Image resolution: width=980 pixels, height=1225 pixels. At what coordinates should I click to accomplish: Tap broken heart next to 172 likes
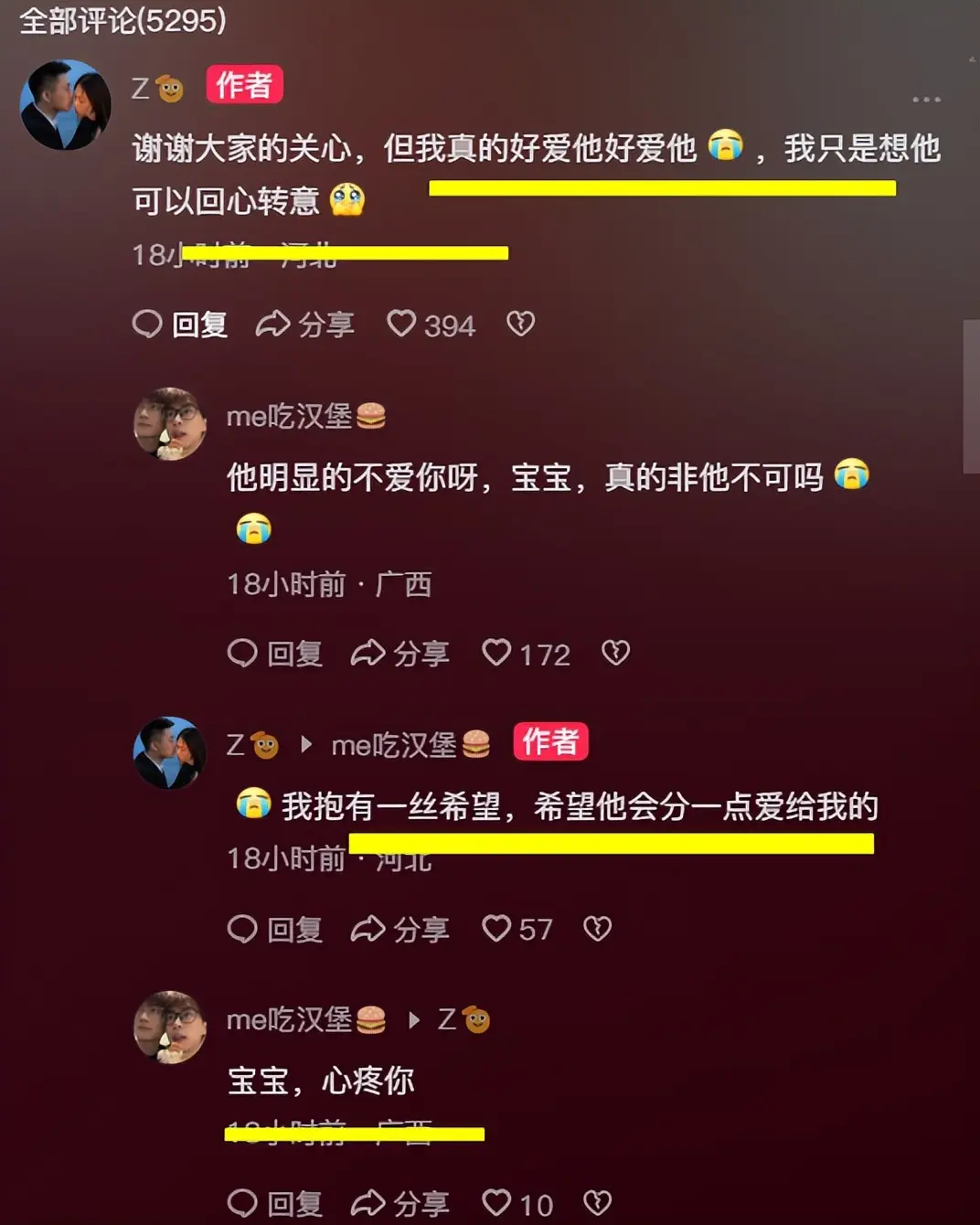[x=616, y=653]
